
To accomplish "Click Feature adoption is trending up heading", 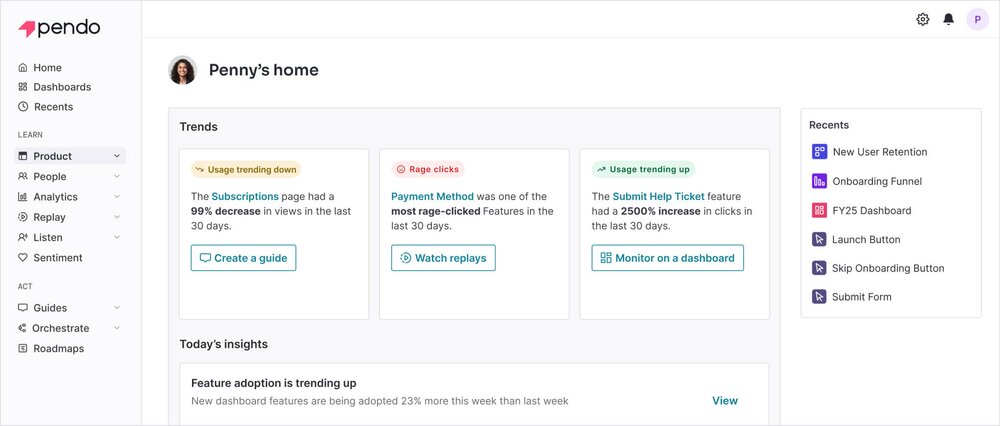I will [274, 383].
